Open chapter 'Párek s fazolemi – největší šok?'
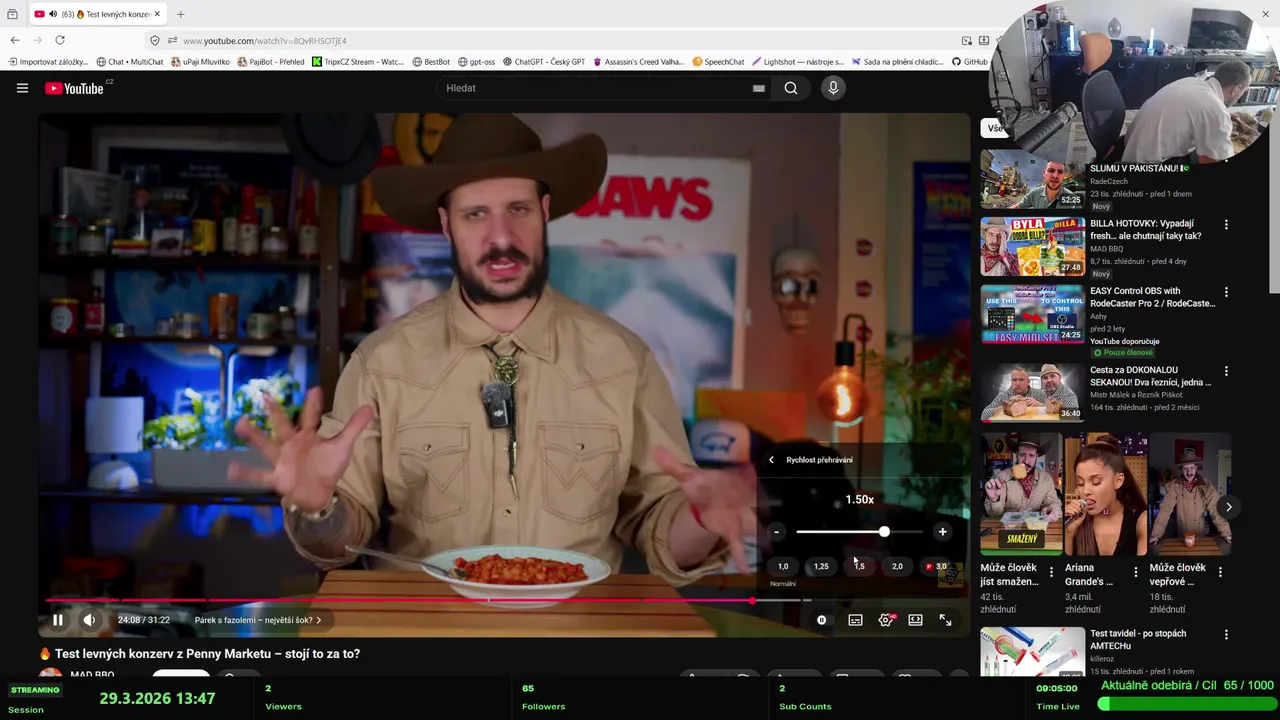The width and height of the screenshot is (1280, 720). tap(258, 620)
